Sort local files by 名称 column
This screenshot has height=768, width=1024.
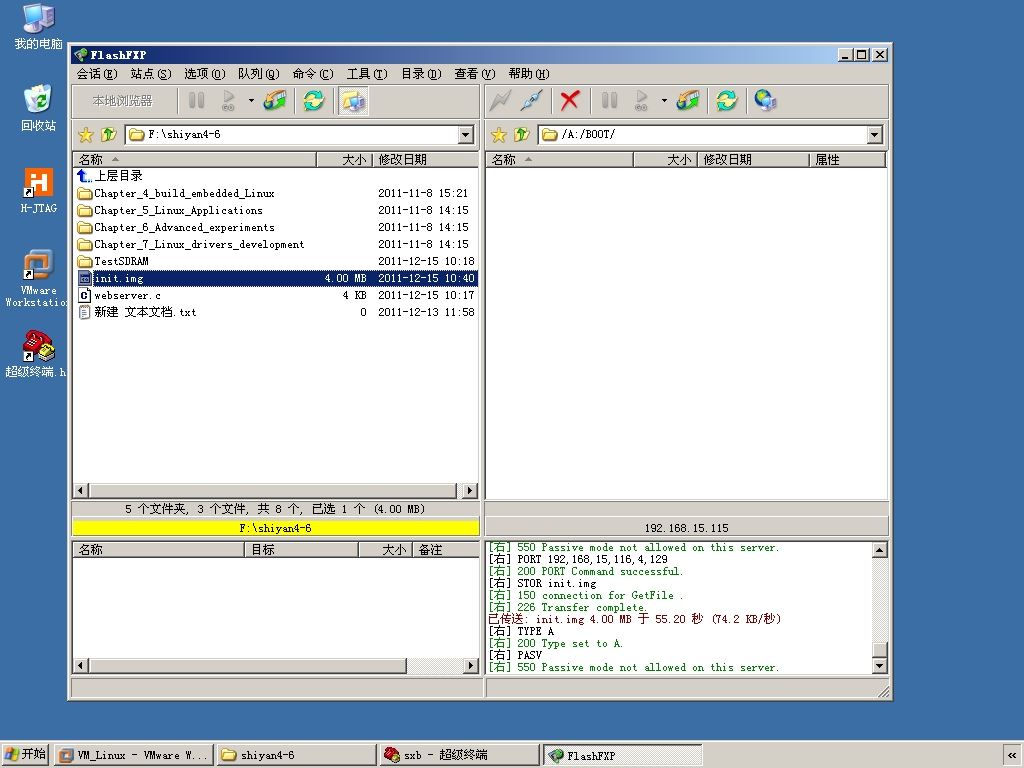(195, 159)
